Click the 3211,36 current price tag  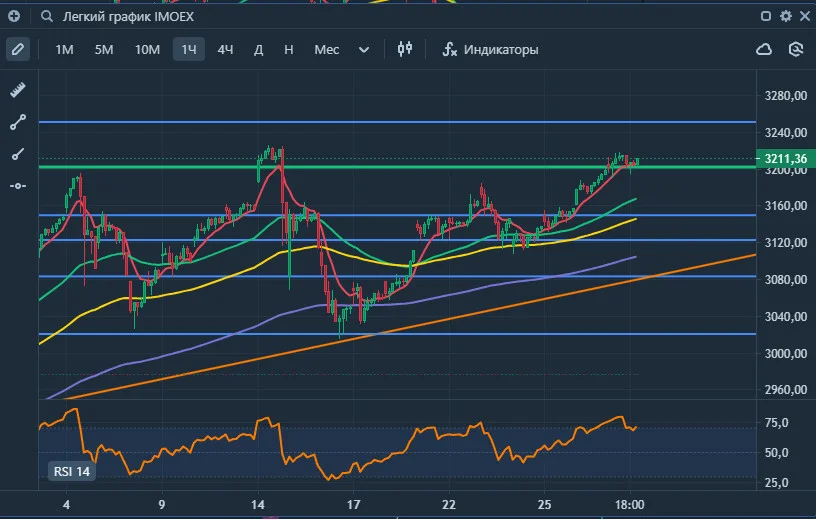click(785, 158)
